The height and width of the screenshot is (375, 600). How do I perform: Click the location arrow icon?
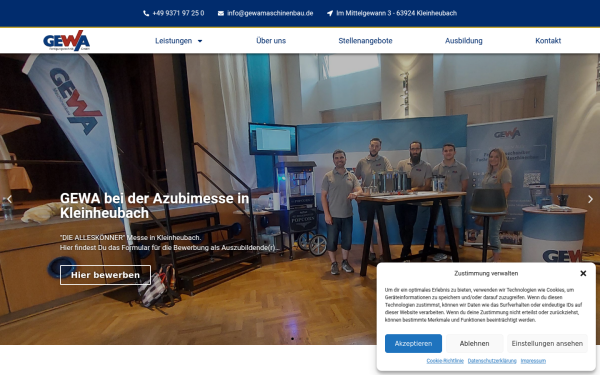(330, 13)
